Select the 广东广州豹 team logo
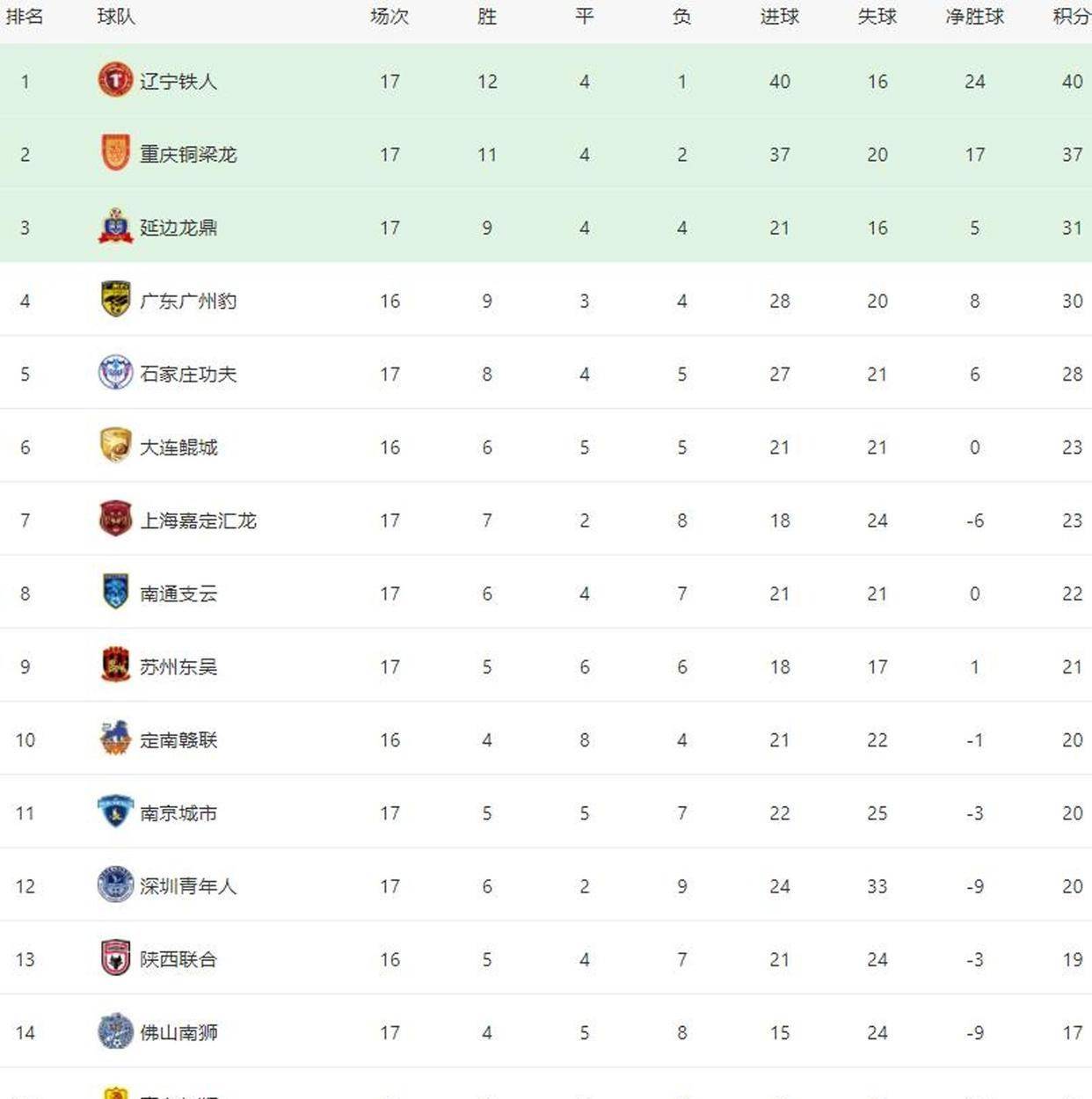1092x1099 pixels. tap(115, 300)
